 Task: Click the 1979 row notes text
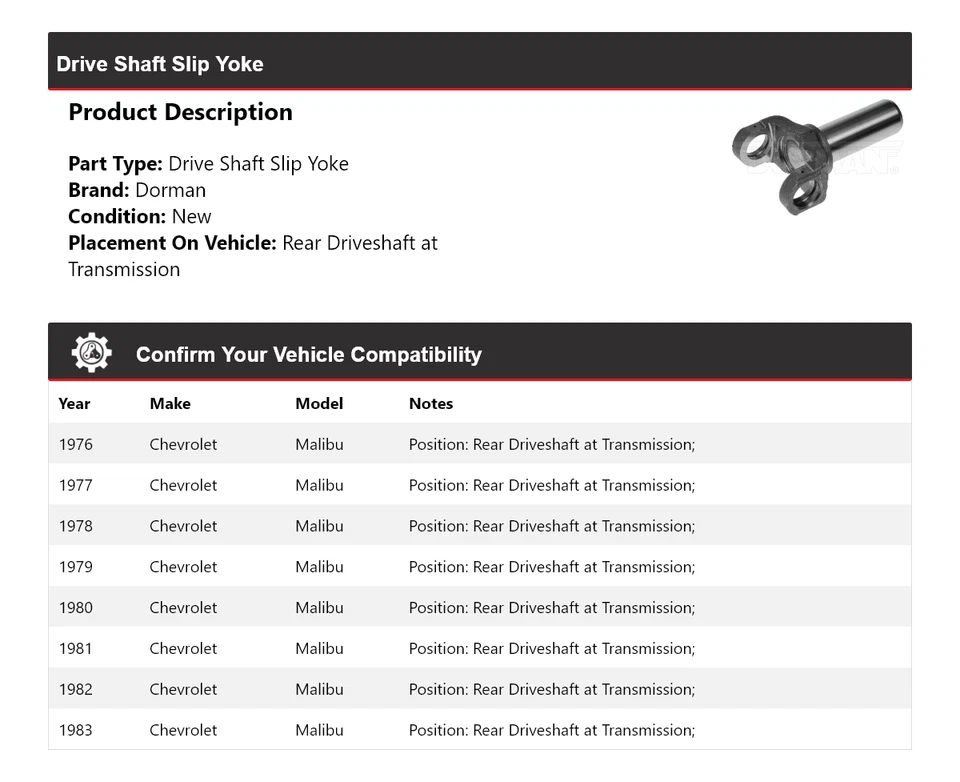(551, 567)
